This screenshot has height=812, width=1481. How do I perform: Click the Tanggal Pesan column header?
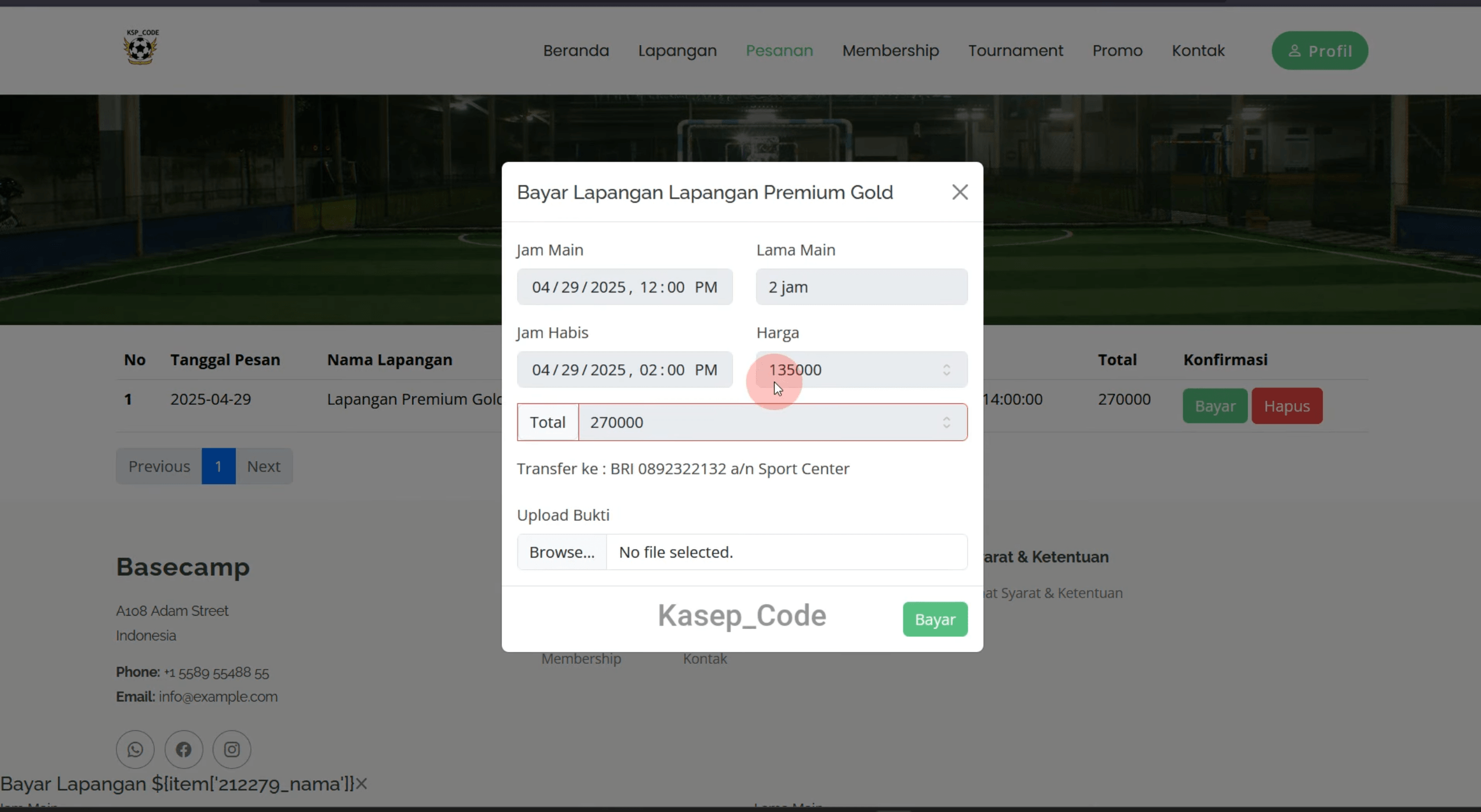[x=225, y=360]
